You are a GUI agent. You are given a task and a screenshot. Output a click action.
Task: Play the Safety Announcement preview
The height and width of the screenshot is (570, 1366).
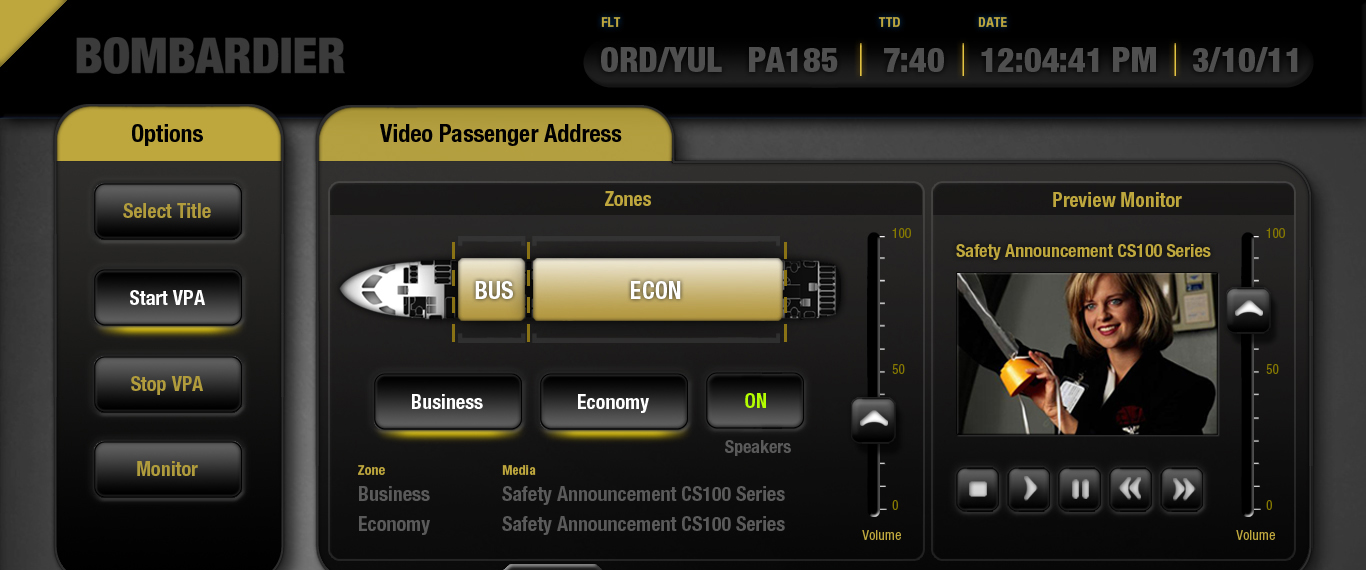[x=1029, y=490]
